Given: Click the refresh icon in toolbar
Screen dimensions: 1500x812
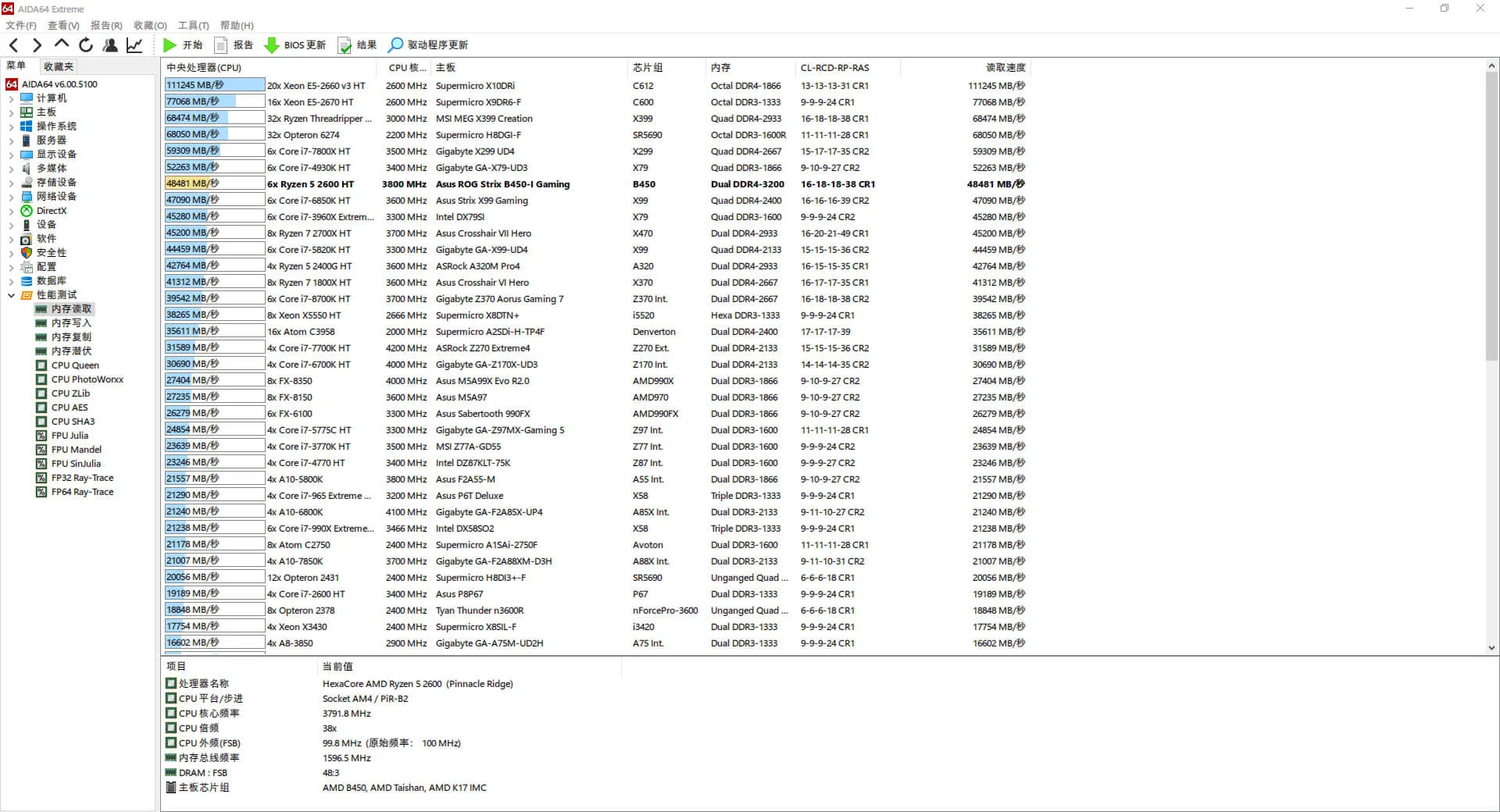Looking at the screenshot, I should 86,45.
